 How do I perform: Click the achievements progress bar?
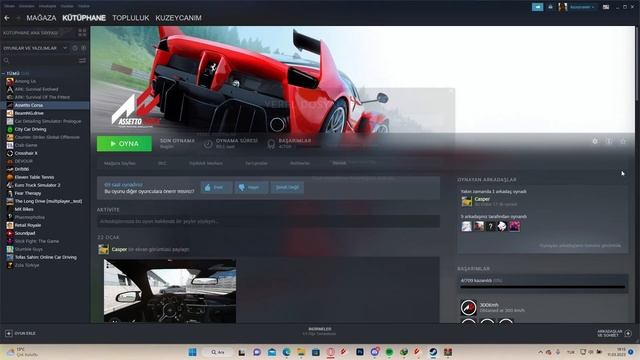click(542, 287)
